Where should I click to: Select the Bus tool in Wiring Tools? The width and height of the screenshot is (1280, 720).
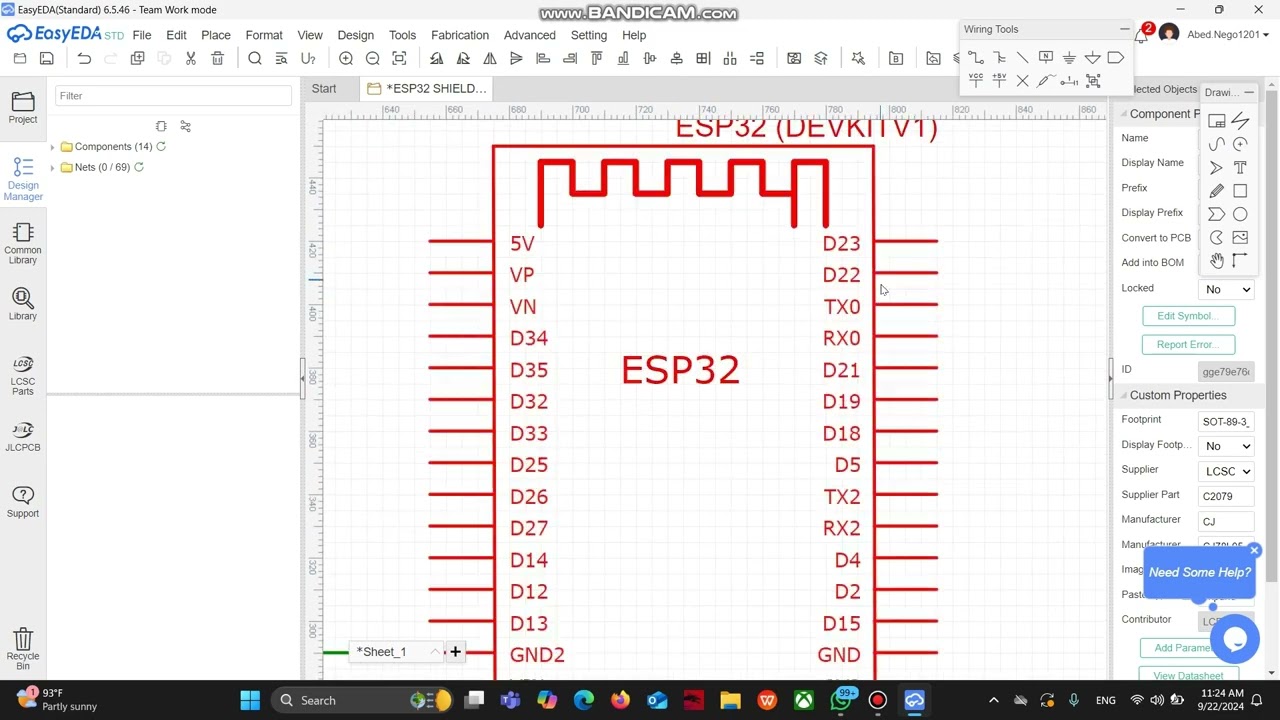coord(999,58)
